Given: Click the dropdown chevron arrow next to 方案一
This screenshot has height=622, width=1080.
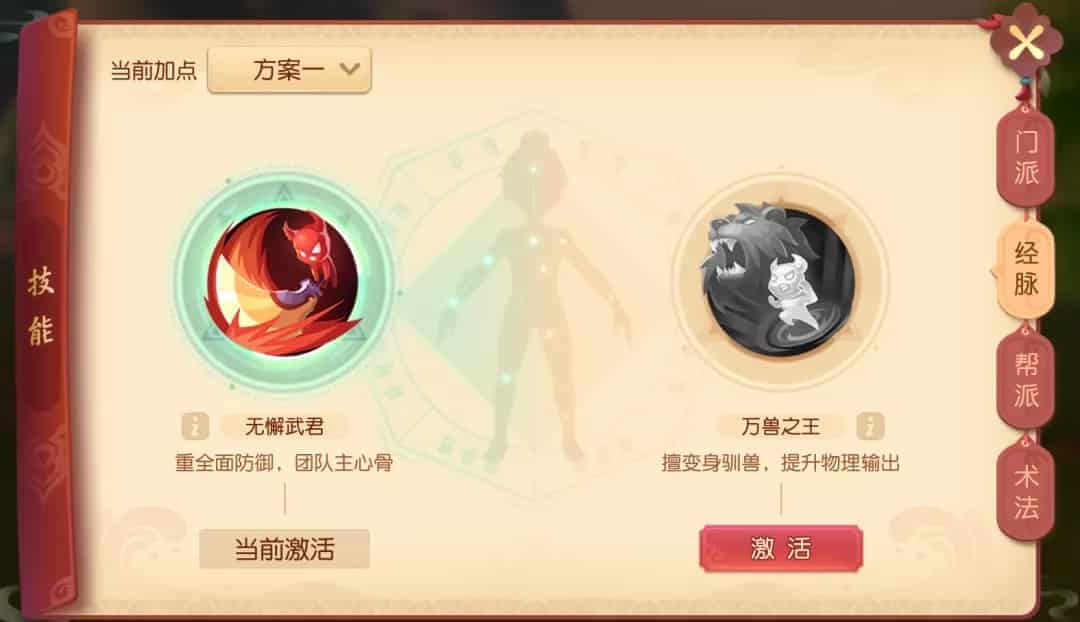Looking at the screenshot, I should pyautogui.click(x=350, y=69).
